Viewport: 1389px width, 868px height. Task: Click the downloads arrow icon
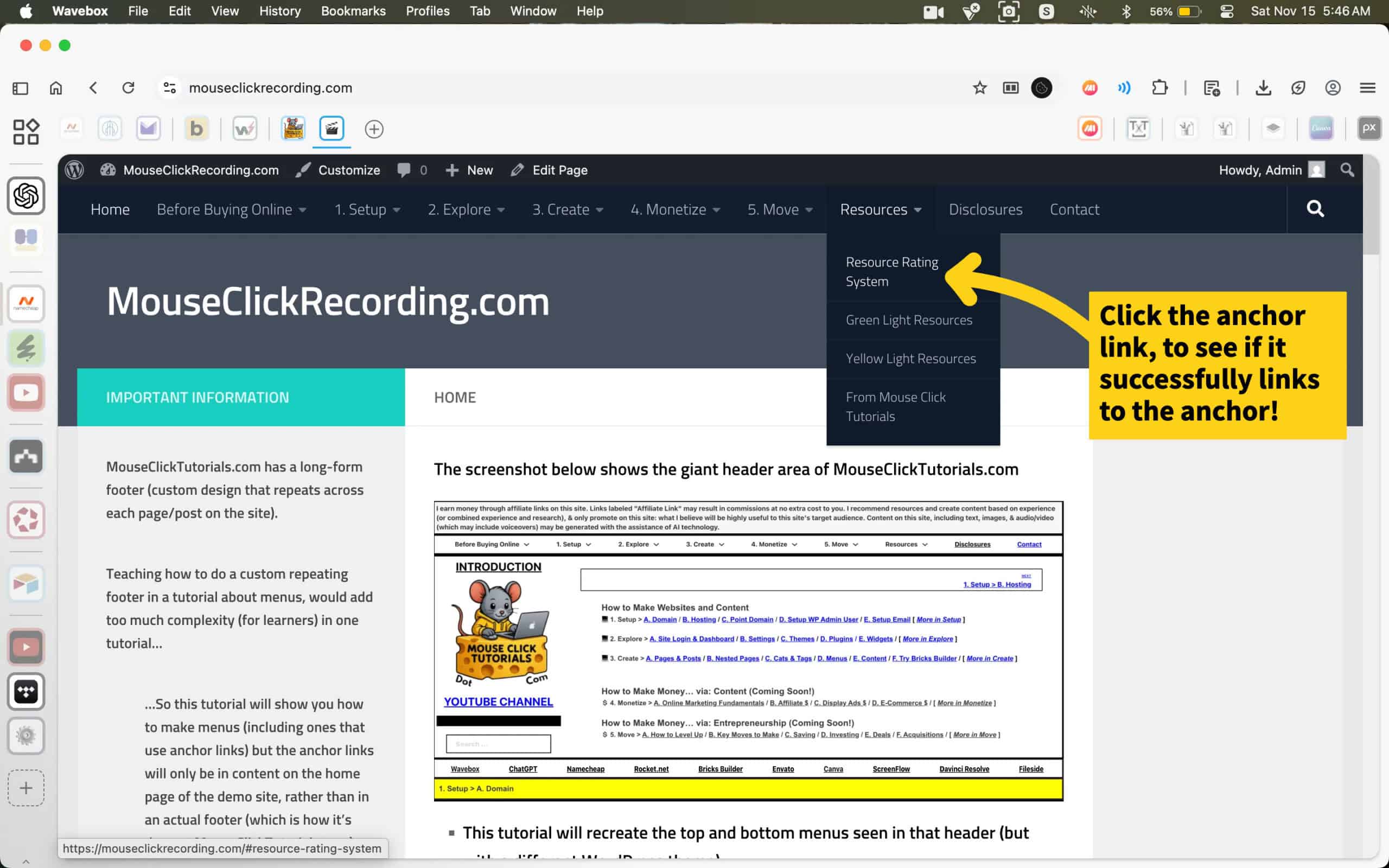point(1263,88)
